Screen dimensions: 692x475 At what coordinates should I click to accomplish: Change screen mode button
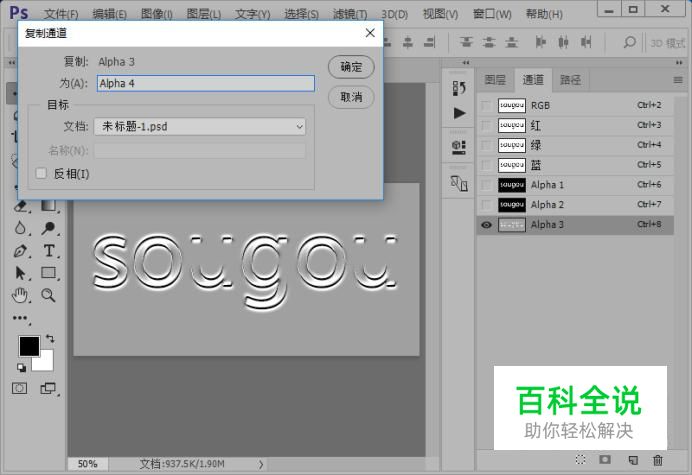pos(48,388)
